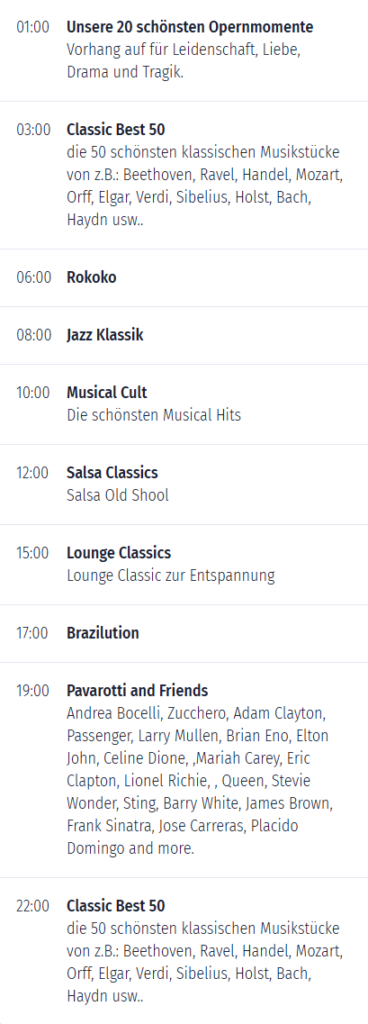Select the 22:00 Classic Best 50 show
Image resolution: width=368 pixels, height=1024 pixels.
click(115, 906)
